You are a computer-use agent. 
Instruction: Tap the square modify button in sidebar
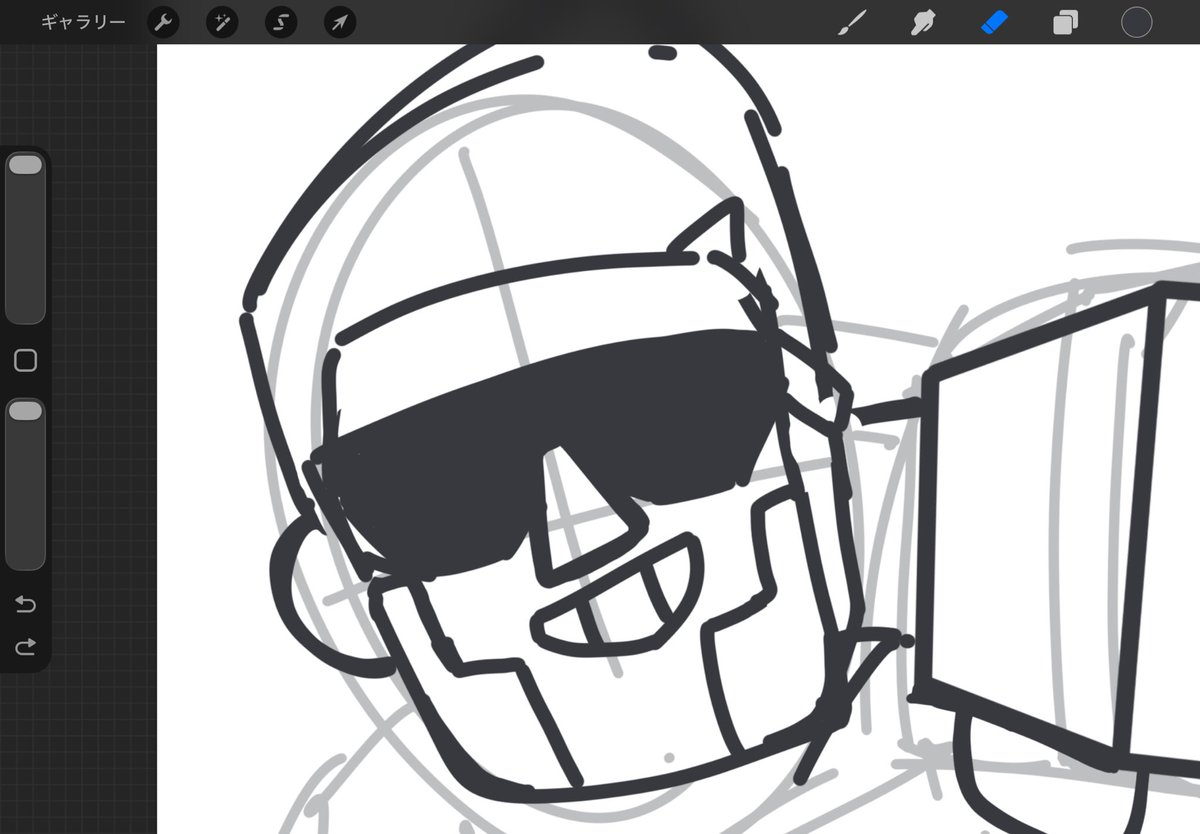point(25,361)
